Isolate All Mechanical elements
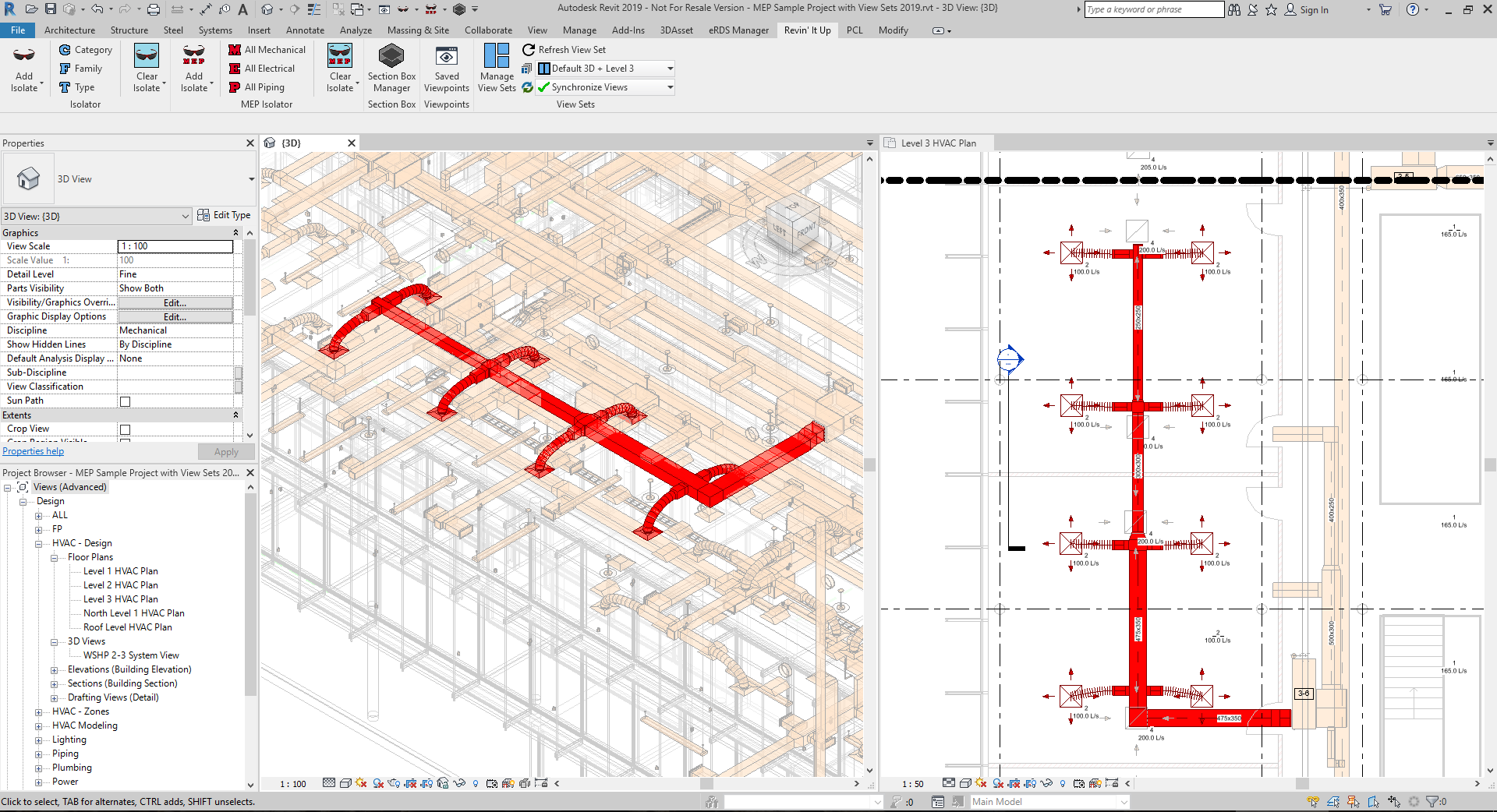 coord(267,50)
